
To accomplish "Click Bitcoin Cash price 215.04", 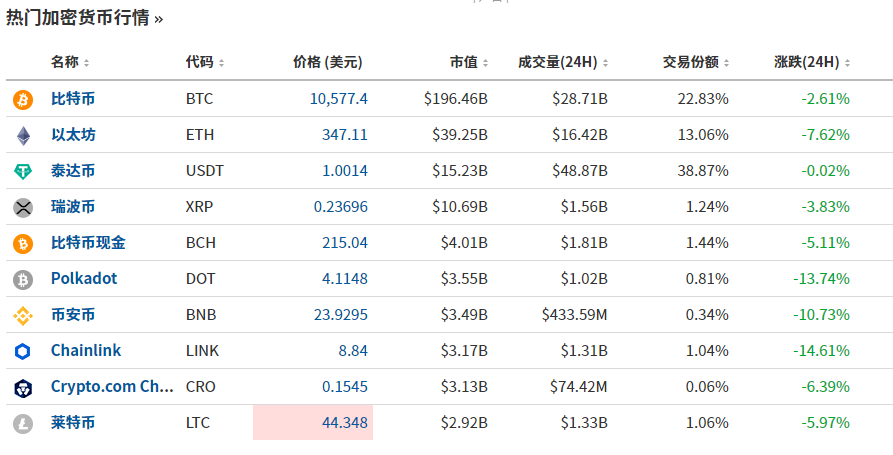I will (x=345, y=243).
